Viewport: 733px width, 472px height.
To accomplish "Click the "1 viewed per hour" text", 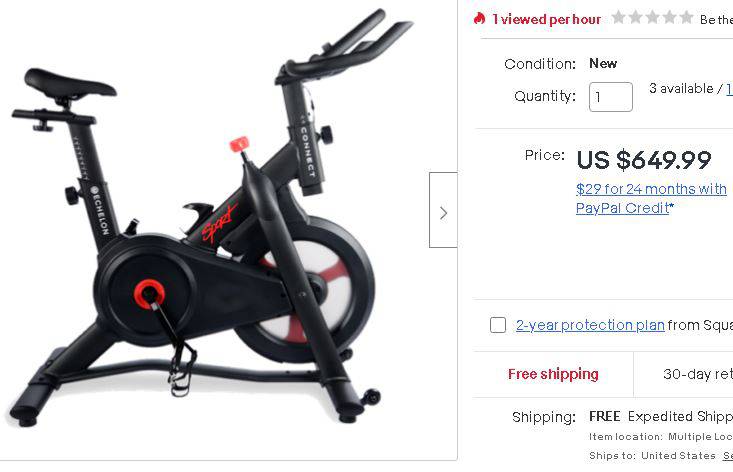I will [546, 19].
